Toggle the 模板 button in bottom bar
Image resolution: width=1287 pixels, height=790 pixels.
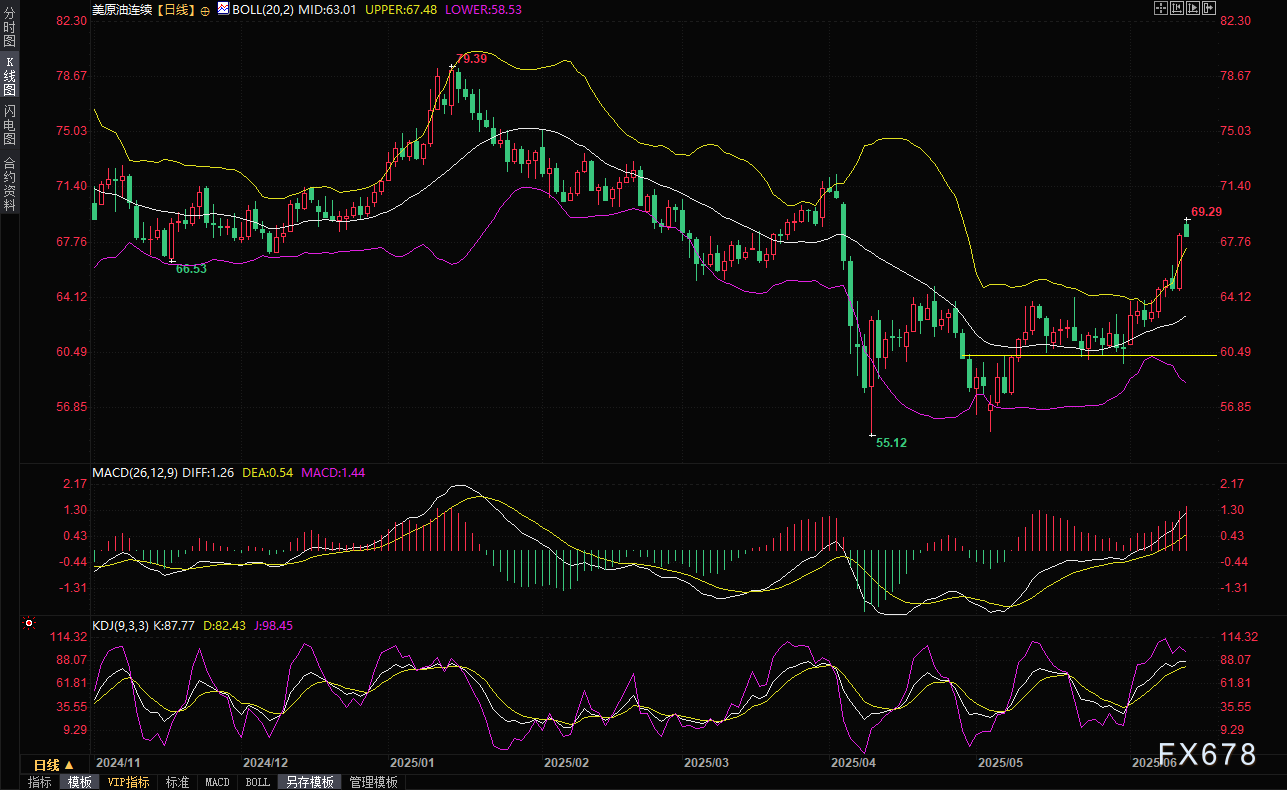click(x=80, y=782)
